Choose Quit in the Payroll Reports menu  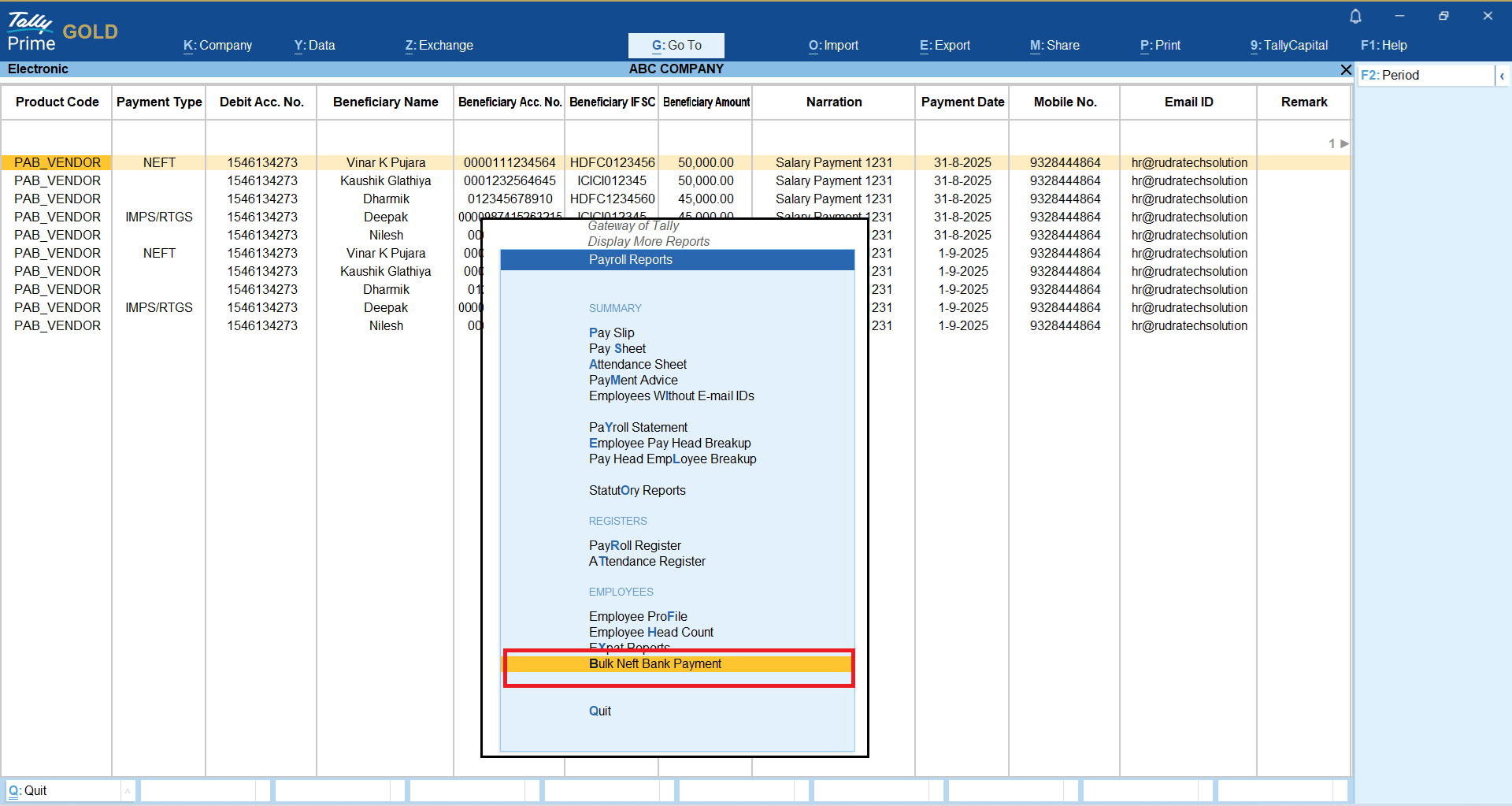(x=599, y=711)
